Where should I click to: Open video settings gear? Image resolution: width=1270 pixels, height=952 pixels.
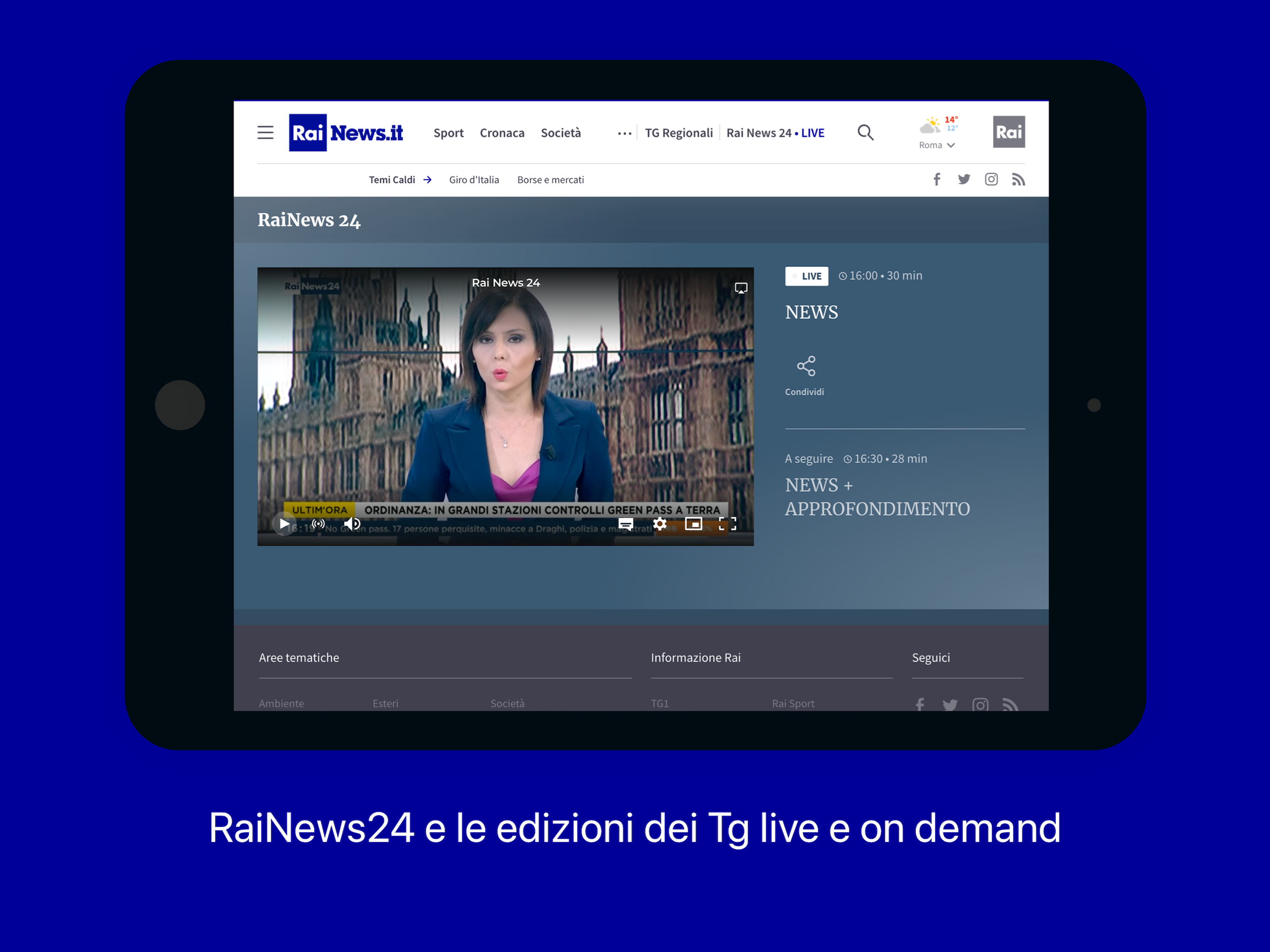click(x=660, y=524)
